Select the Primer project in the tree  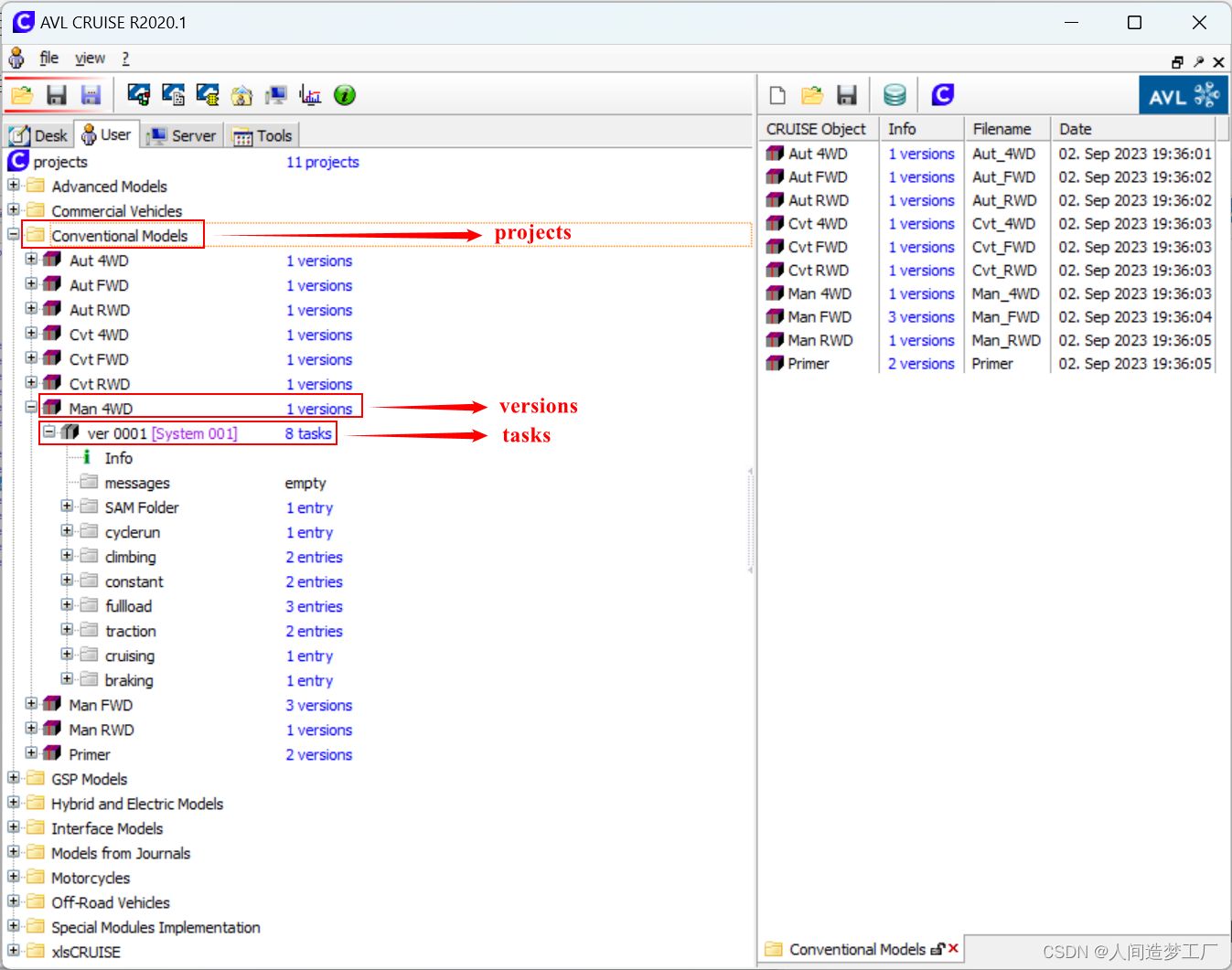pos(90,754)
